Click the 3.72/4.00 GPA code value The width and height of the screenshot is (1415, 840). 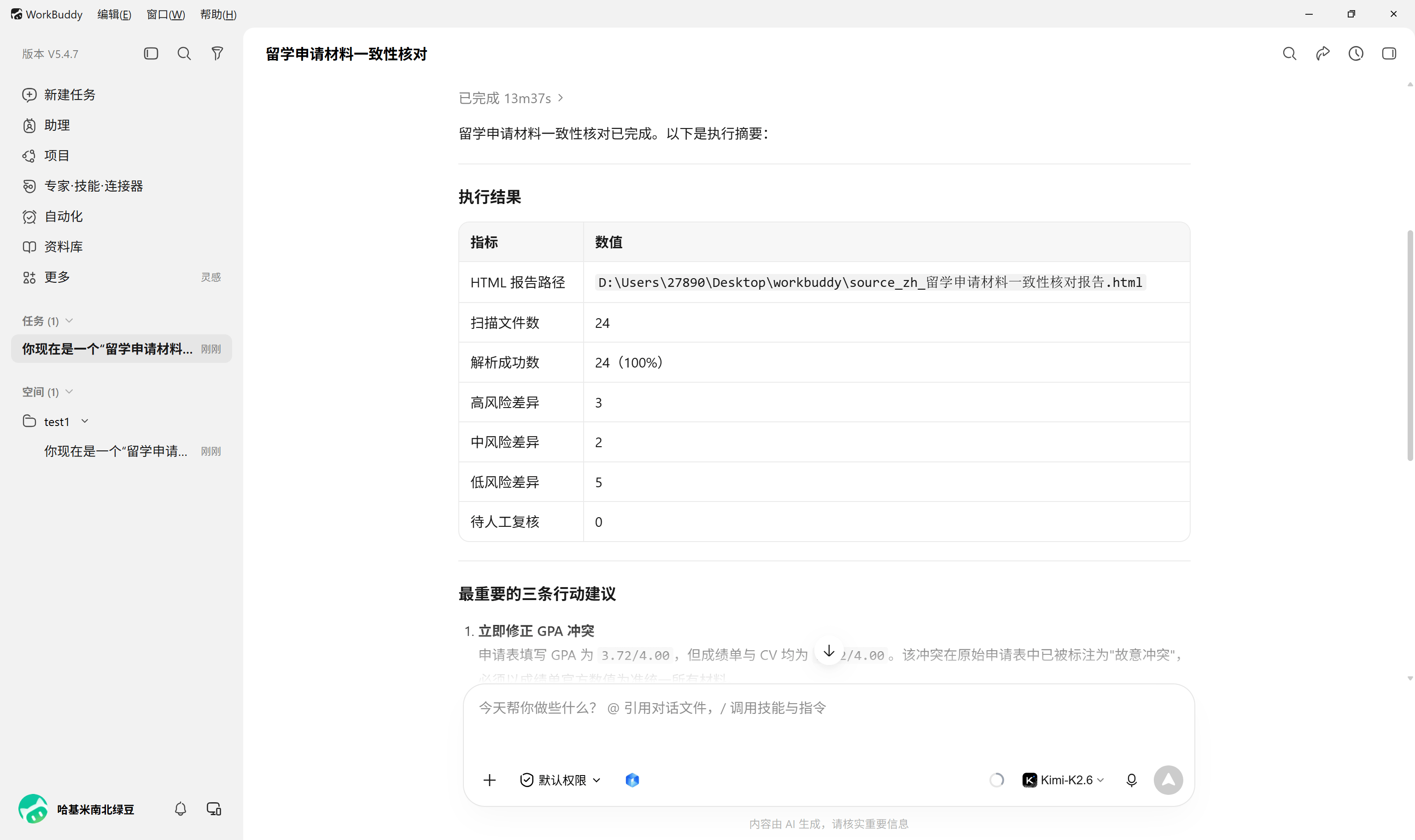[x=635, y=655]
